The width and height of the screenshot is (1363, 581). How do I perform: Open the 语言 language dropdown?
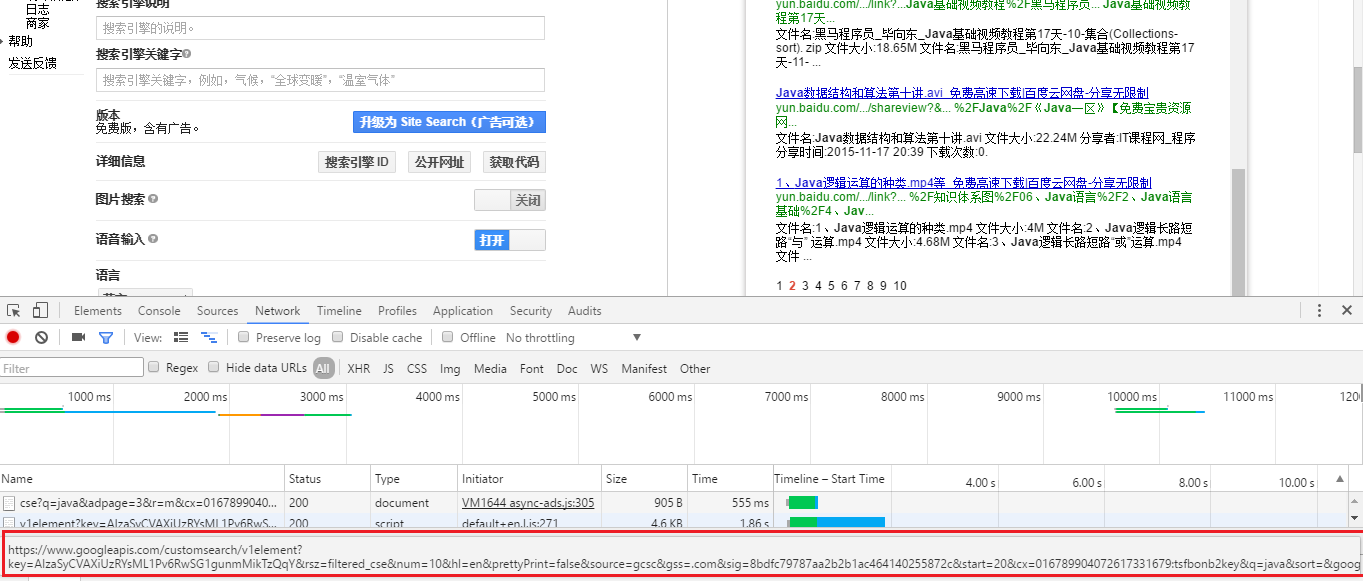point(144,293)
